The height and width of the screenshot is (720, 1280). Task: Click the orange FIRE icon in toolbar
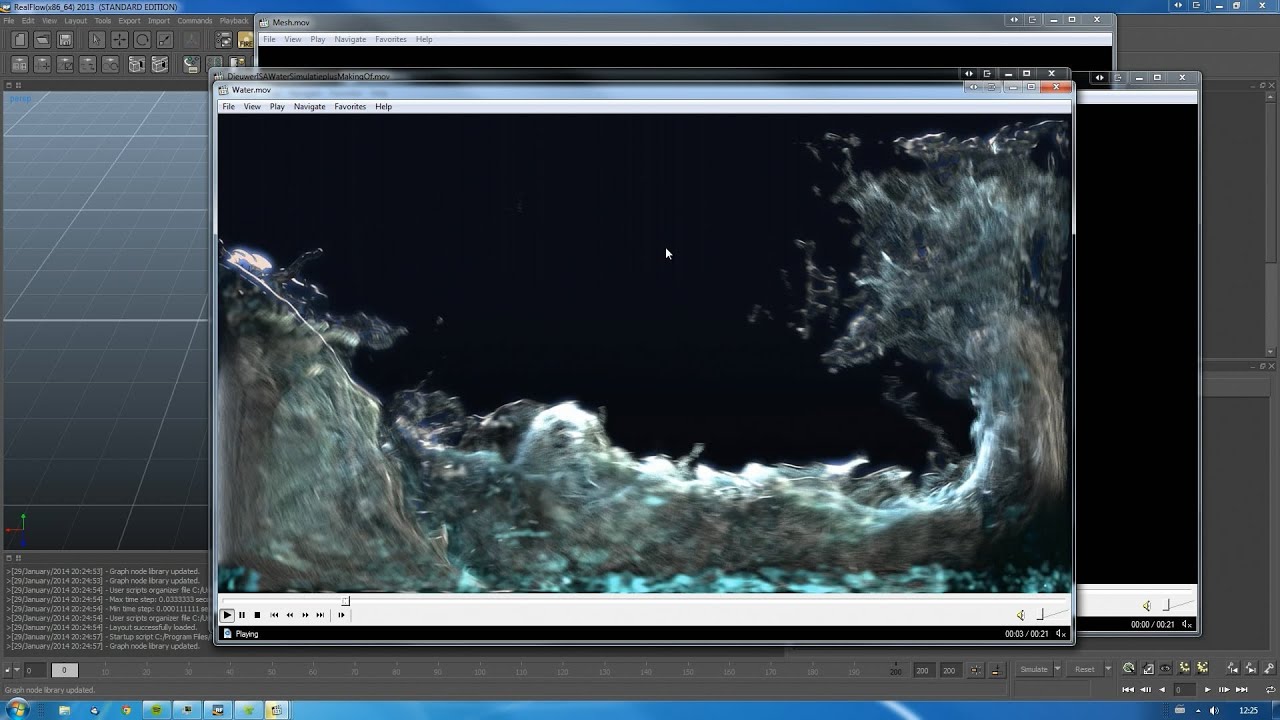245,41
